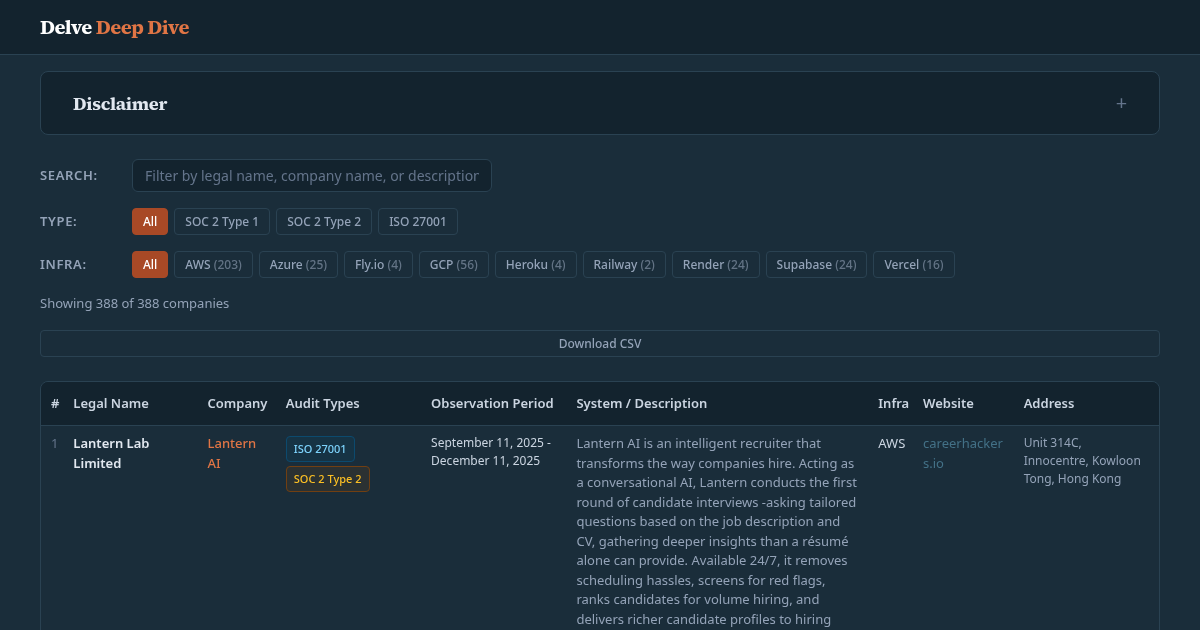
Task: Filter by Railway infrastructure
Action: tap(623, 264)
